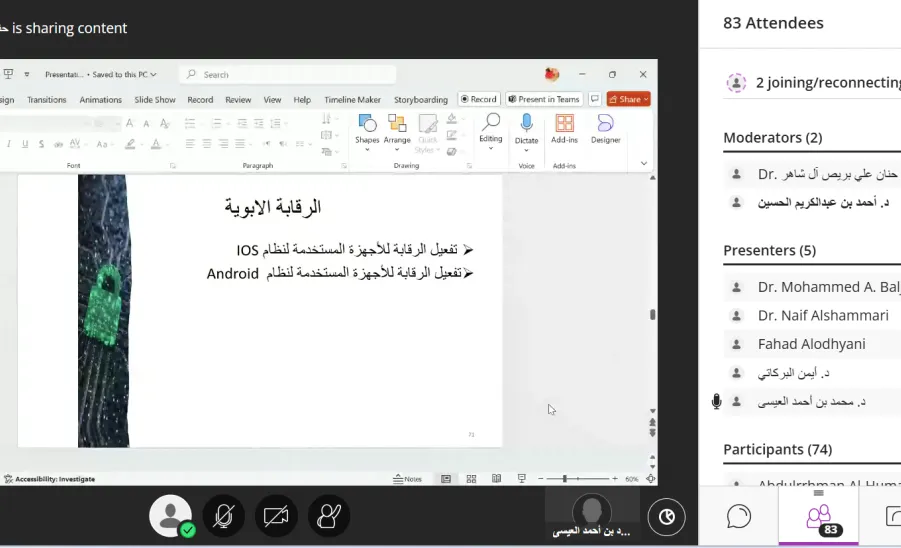Viewport: 901px width, 548px height.
Task: Open attendees panel with 83 badge
Action: coord(819,518)
